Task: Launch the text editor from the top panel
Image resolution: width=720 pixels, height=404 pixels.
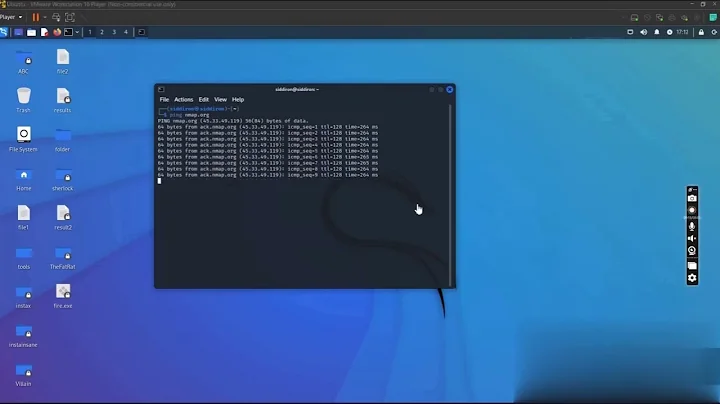Action: click(44, 32)
